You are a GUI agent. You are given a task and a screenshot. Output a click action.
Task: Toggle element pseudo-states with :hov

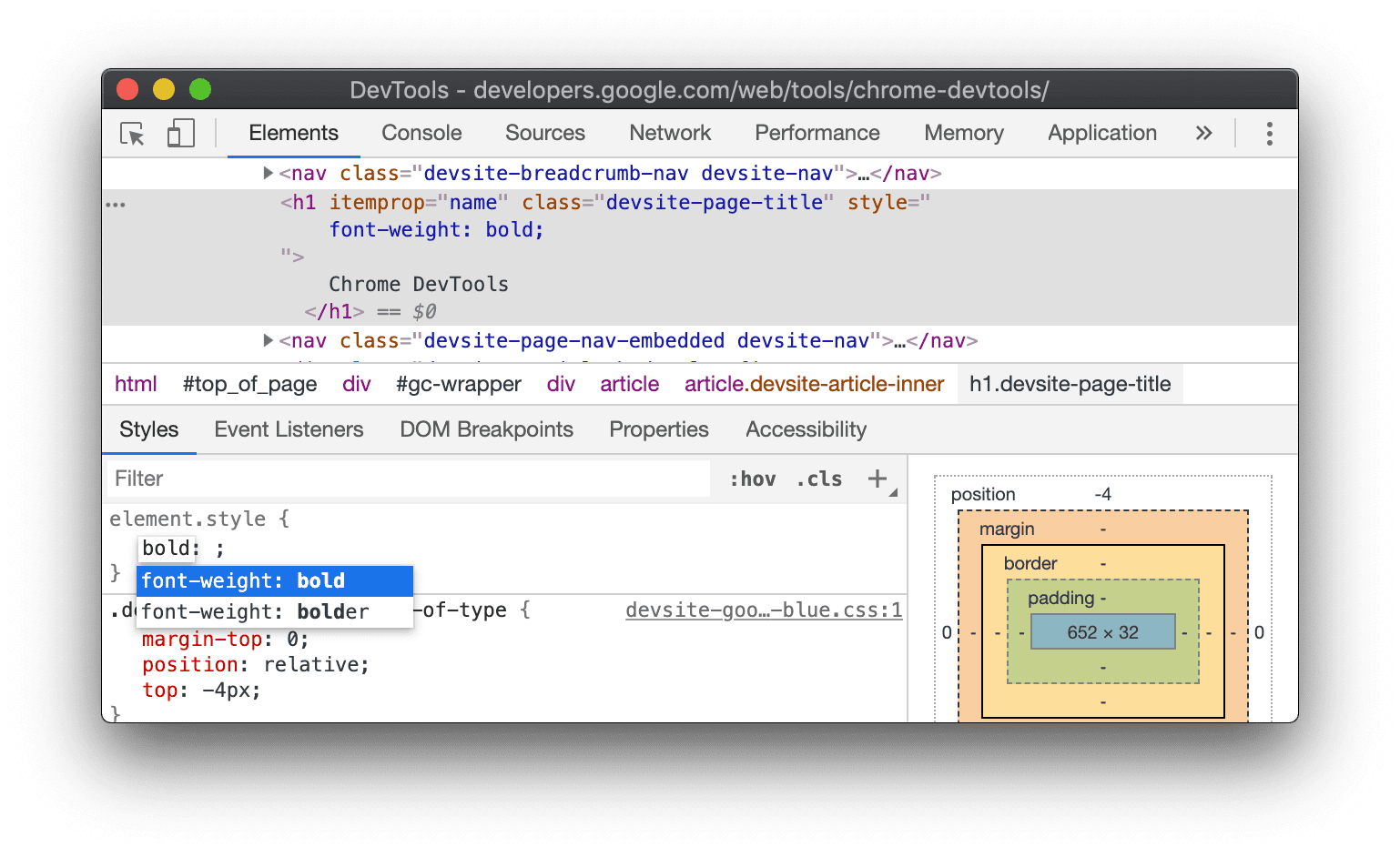pyautogui.click(x=753, y=479)
